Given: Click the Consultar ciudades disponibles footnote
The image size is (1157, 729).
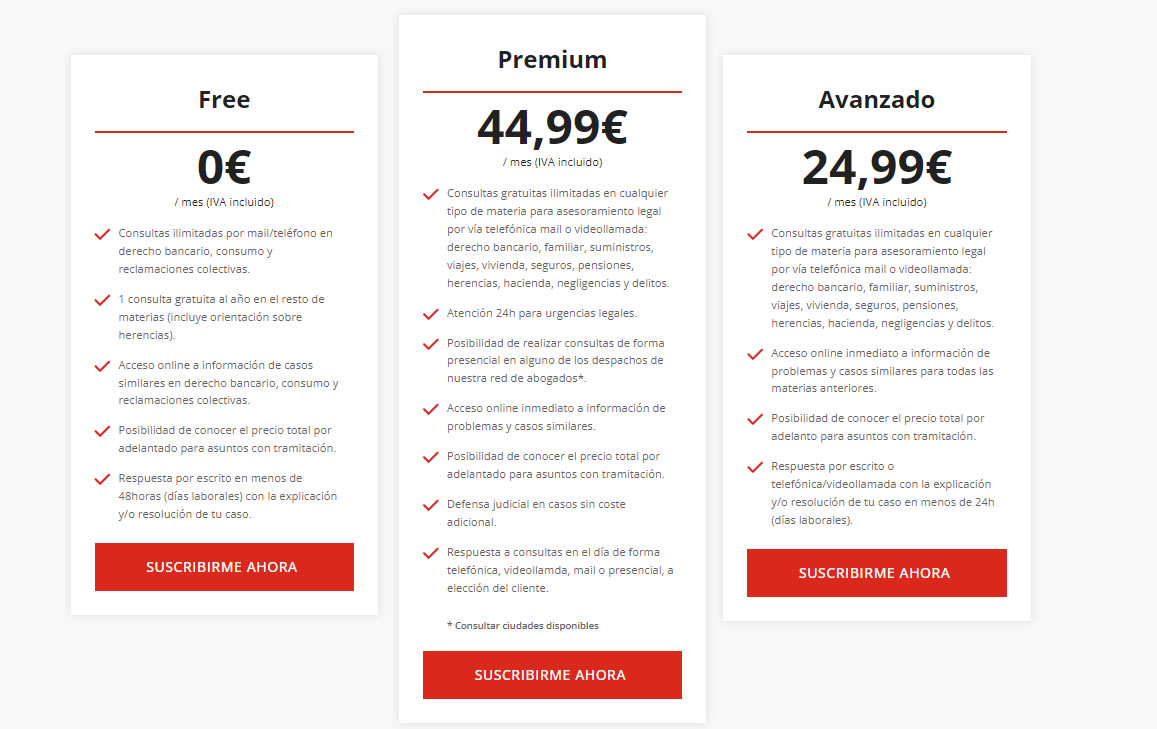Looking at the screenshot, I should [x=523, y=626].
